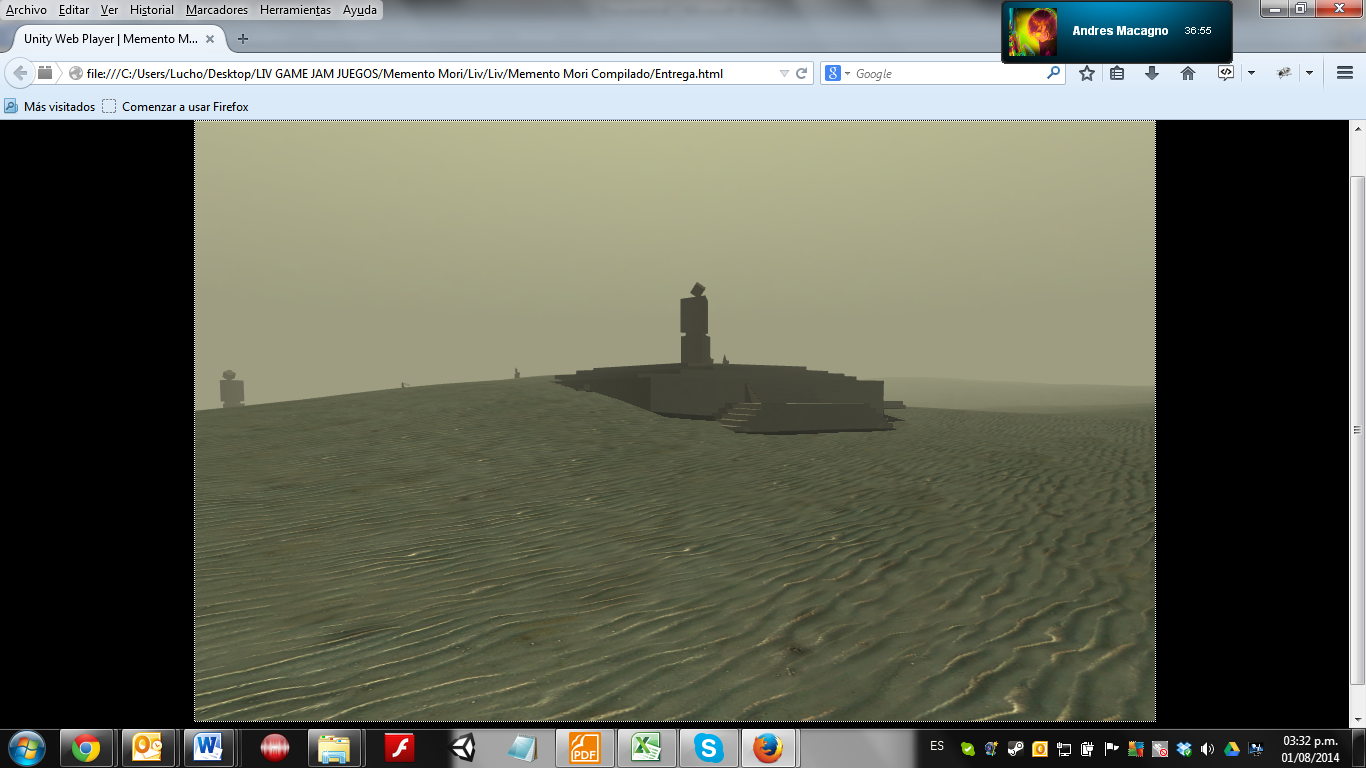The height and width of the screenshot is (768, 1366).
Task: Open the bookmarks list icon
Action: coord(1118,73)
